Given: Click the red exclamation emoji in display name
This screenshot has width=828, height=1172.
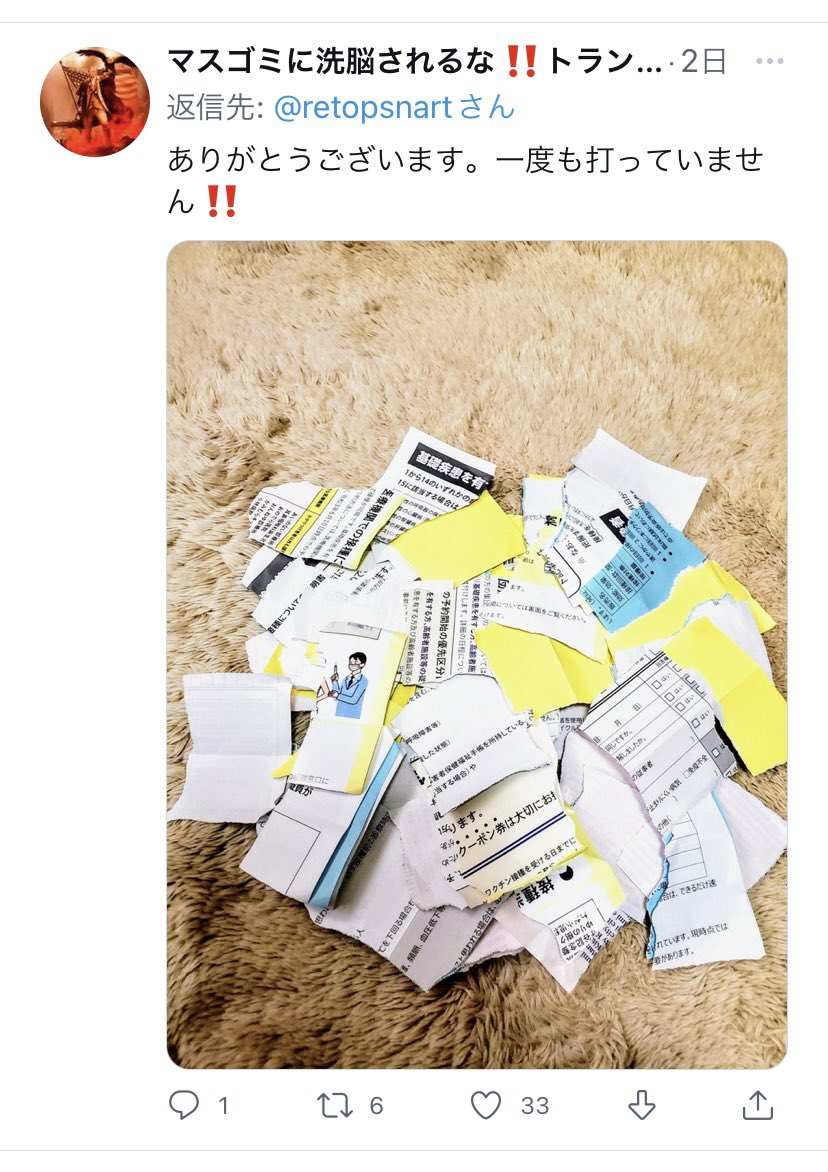Looking at the screenshot, I should tap(522, 61).
